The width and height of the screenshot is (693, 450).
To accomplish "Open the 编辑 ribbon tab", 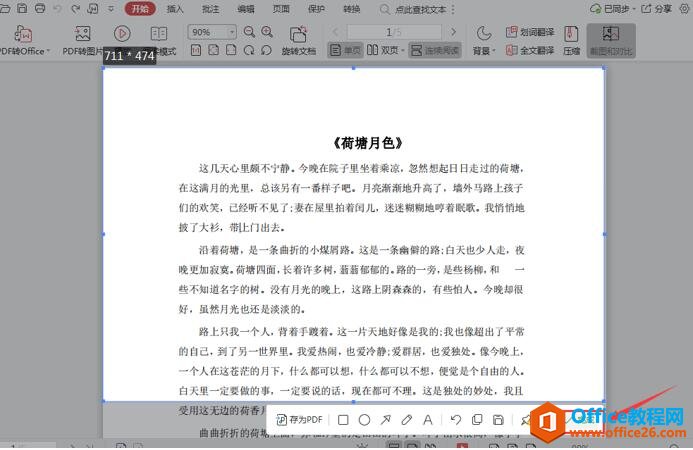I will (246, 9).
